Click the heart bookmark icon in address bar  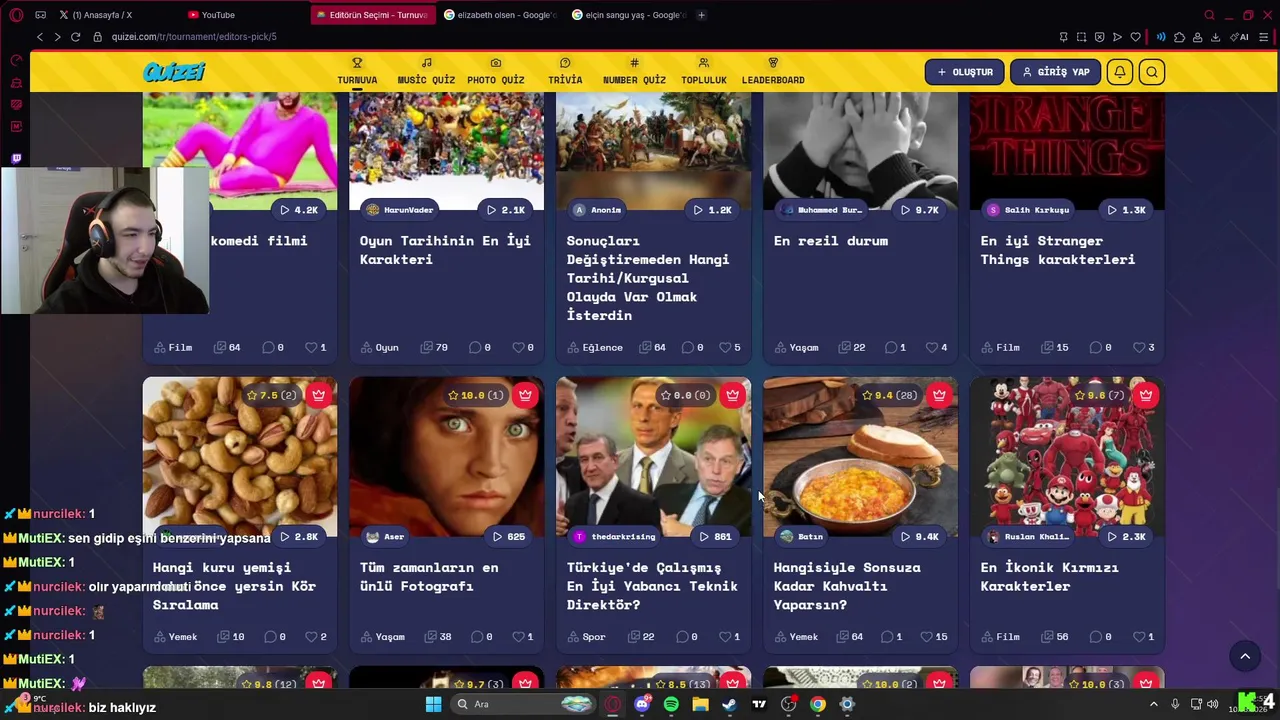[1135, 37]
